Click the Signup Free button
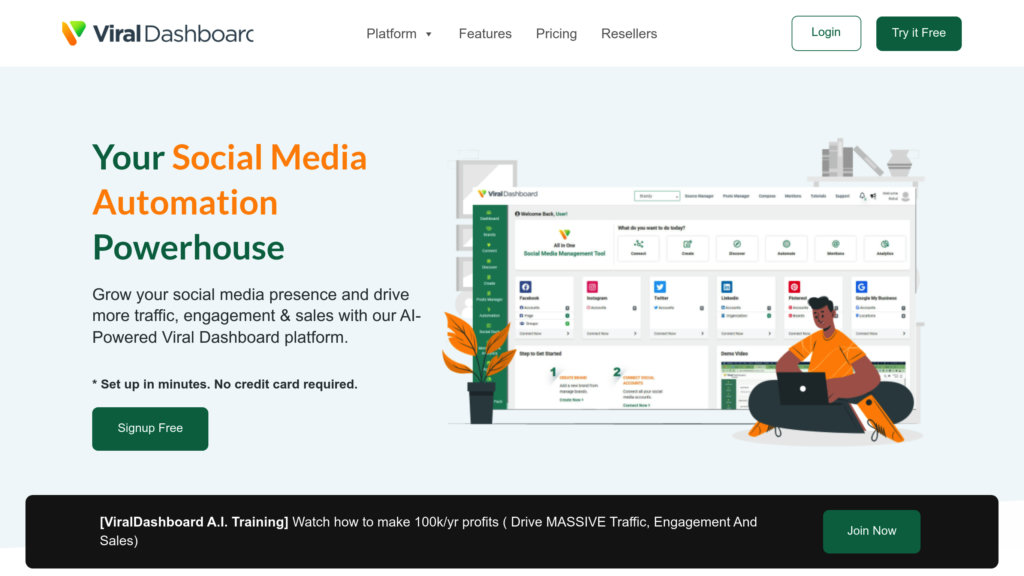The width and height of the screenshot is (1024, 576). pos(150,428)
